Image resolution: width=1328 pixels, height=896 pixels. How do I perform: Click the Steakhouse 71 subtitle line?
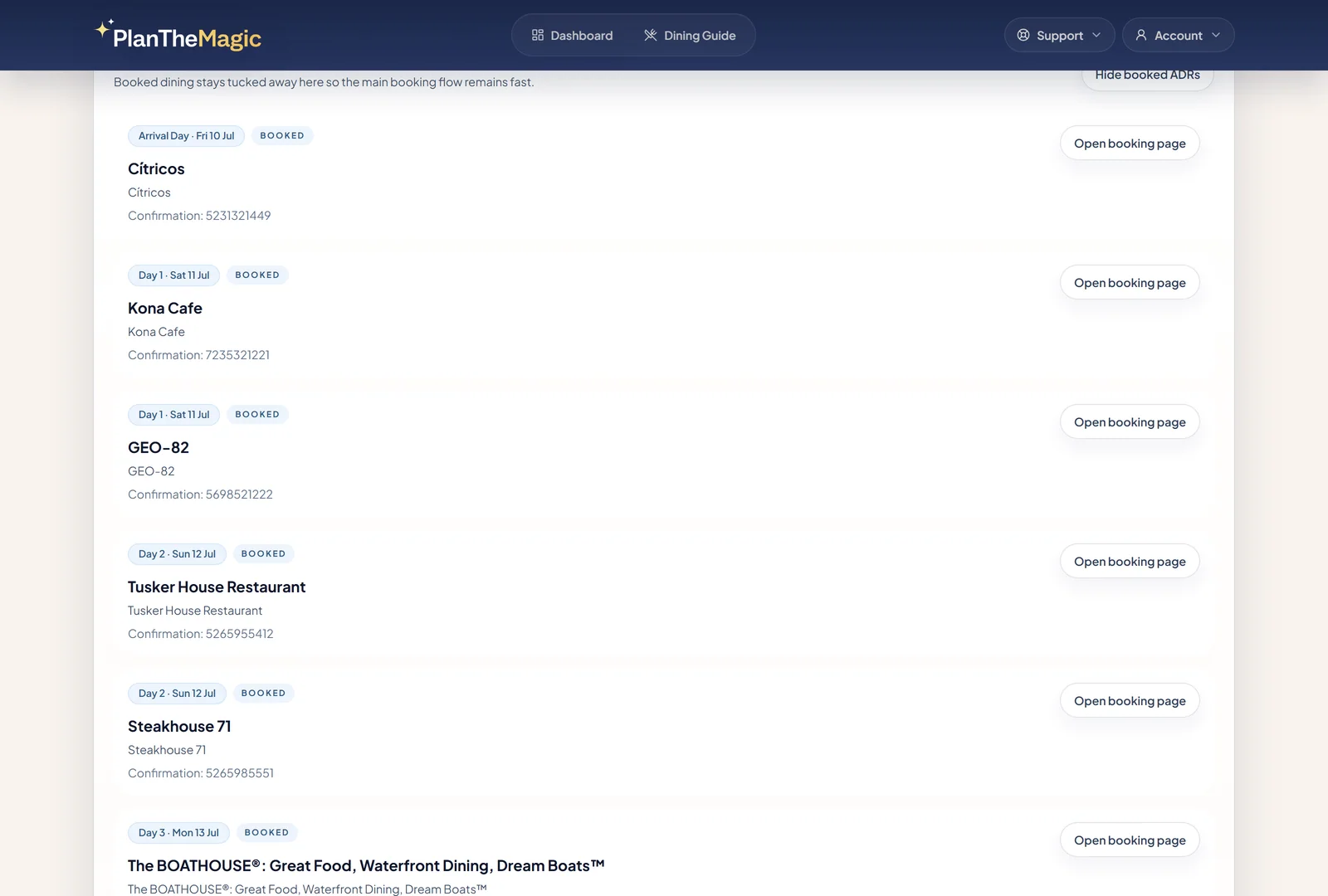167,750
